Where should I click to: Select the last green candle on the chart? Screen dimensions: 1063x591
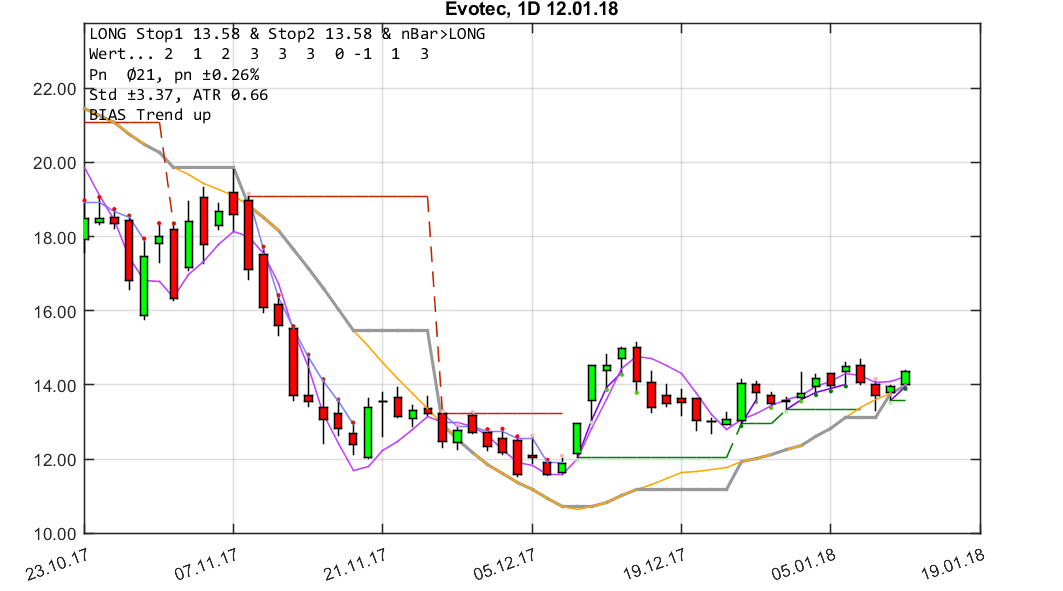click(x=908, y=378)
